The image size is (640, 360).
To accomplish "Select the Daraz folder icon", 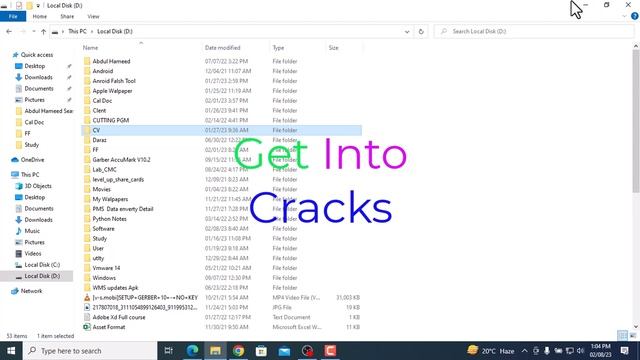I will pos(87,140).
